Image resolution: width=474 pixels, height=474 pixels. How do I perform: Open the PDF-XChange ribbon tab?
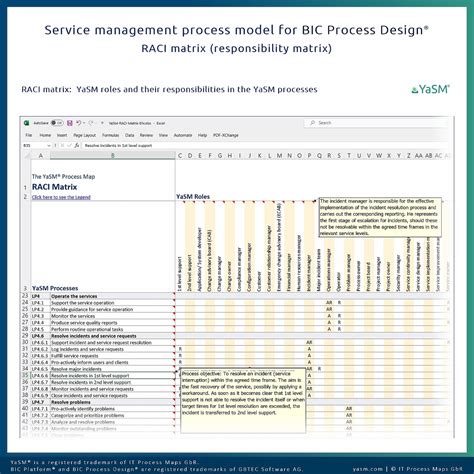pos(226,135)
